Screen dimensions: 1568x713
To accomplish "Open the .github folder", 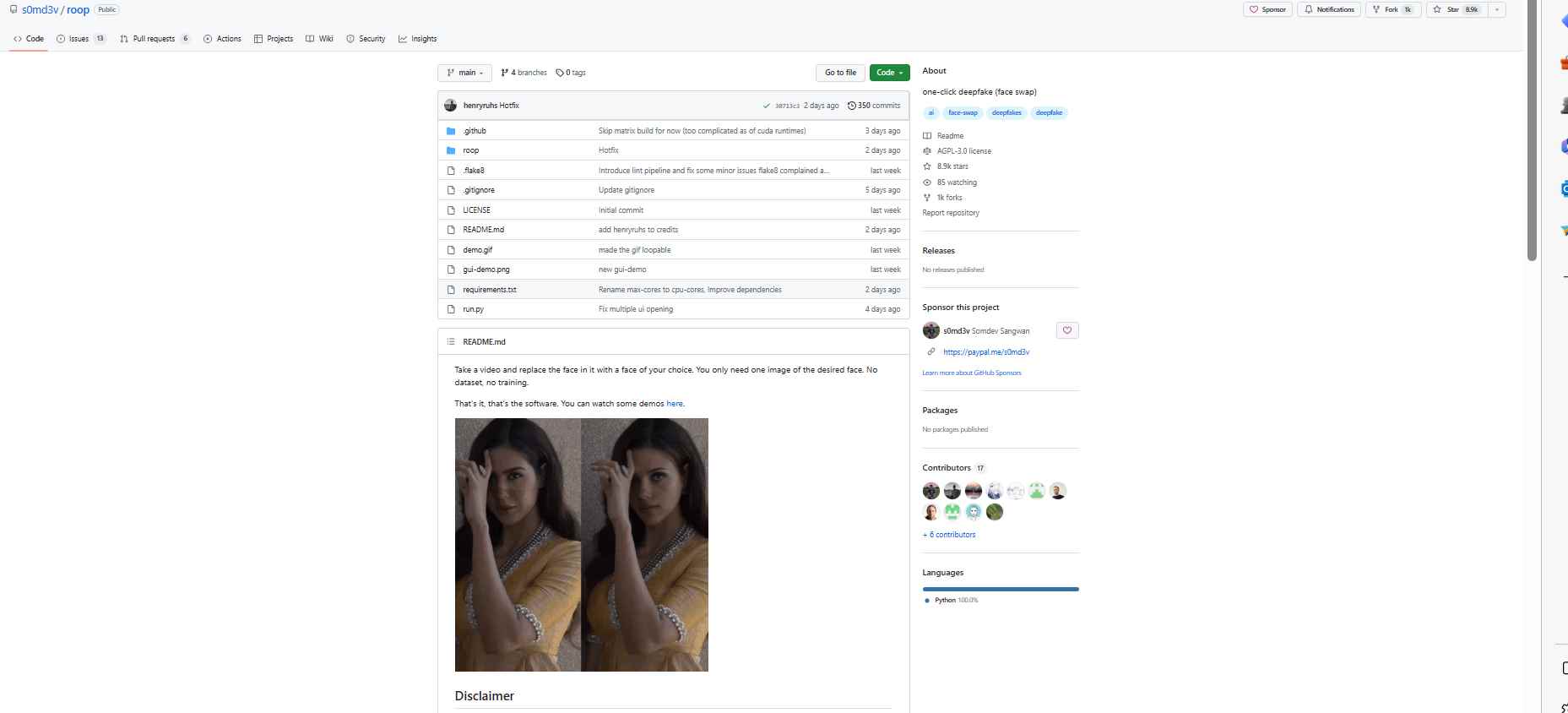I will click(475, 131).
